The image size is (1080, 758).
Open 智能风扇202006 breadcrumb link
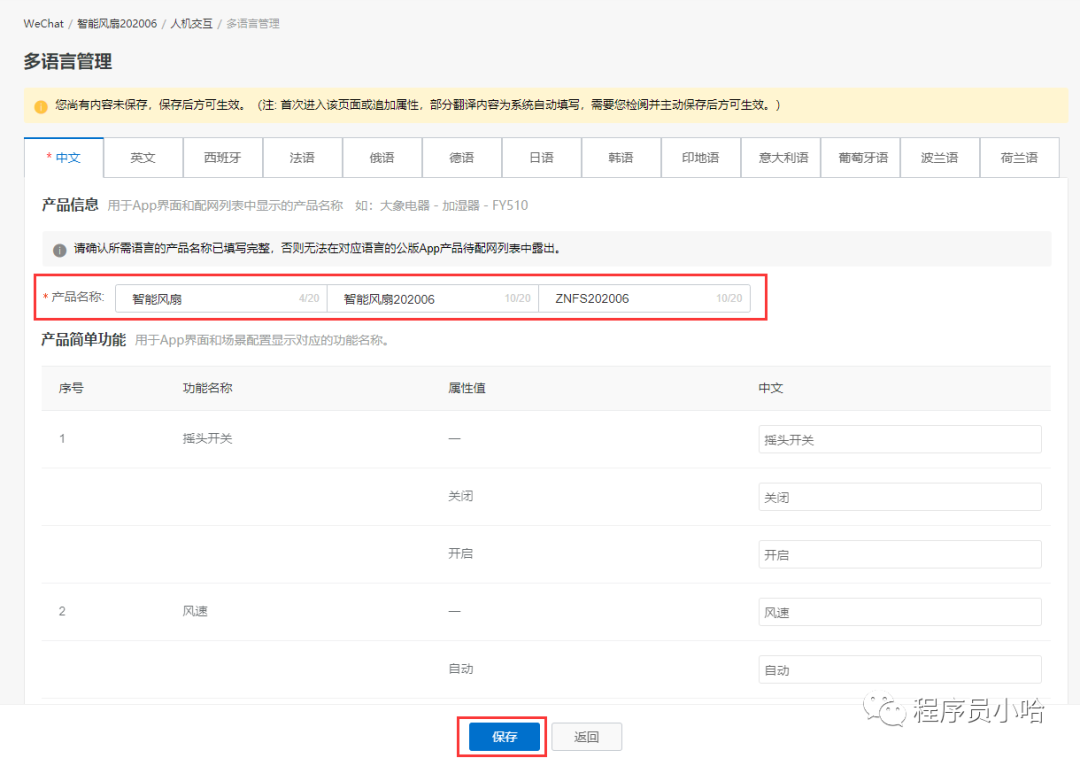pyautogui.click(x=117, y=23)
